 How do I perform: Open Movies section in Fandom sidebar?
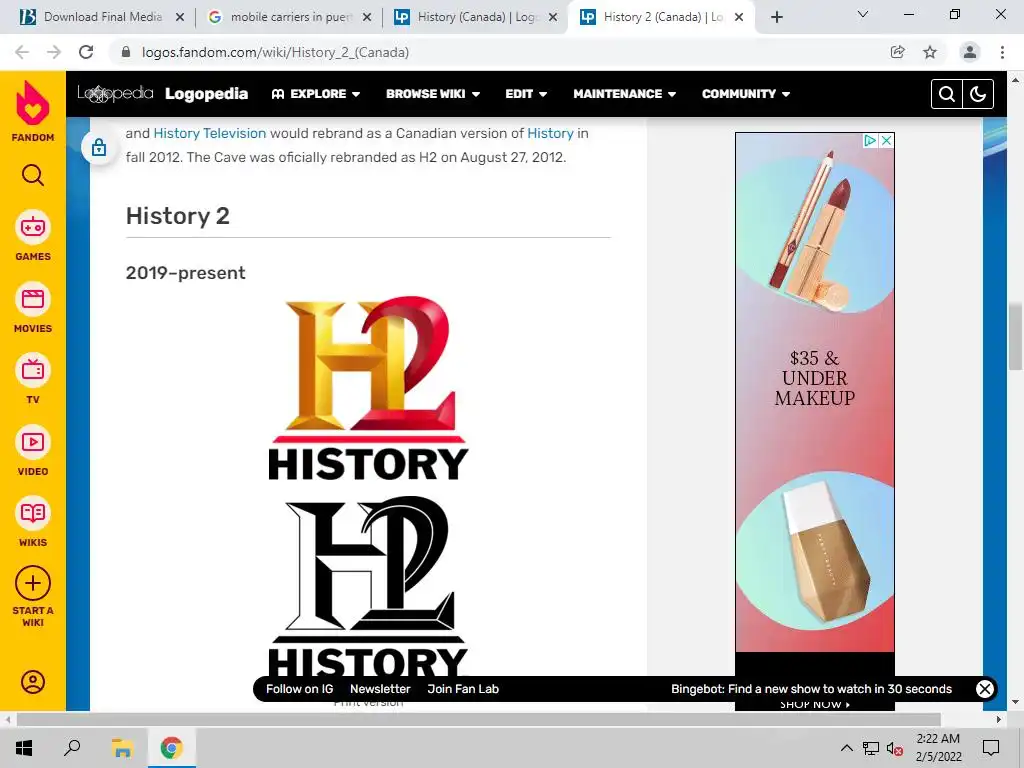[x=33, y=308]
